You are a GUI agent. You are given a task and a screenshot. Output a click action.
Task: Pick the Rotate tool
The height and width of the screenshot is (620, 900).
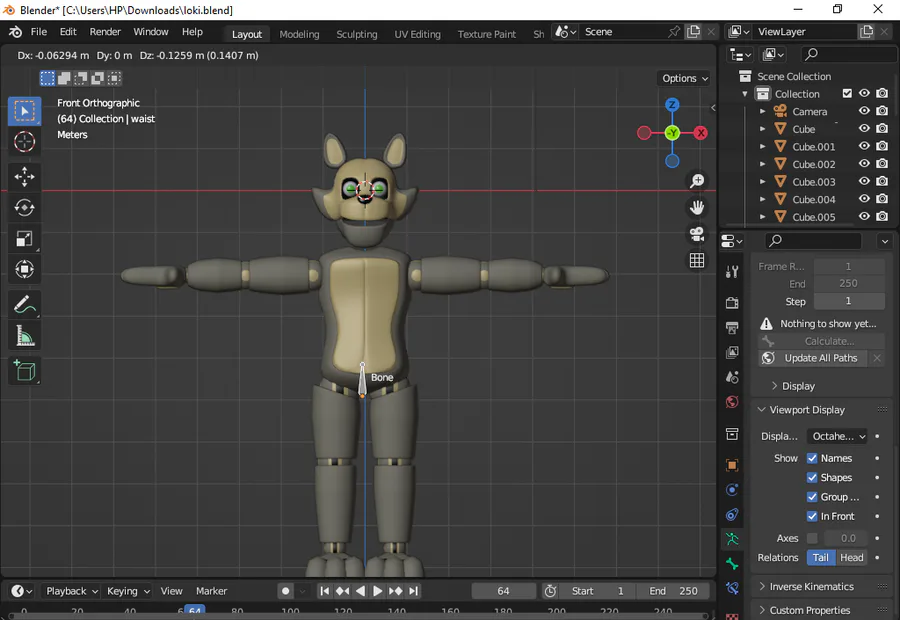point(24,207)
